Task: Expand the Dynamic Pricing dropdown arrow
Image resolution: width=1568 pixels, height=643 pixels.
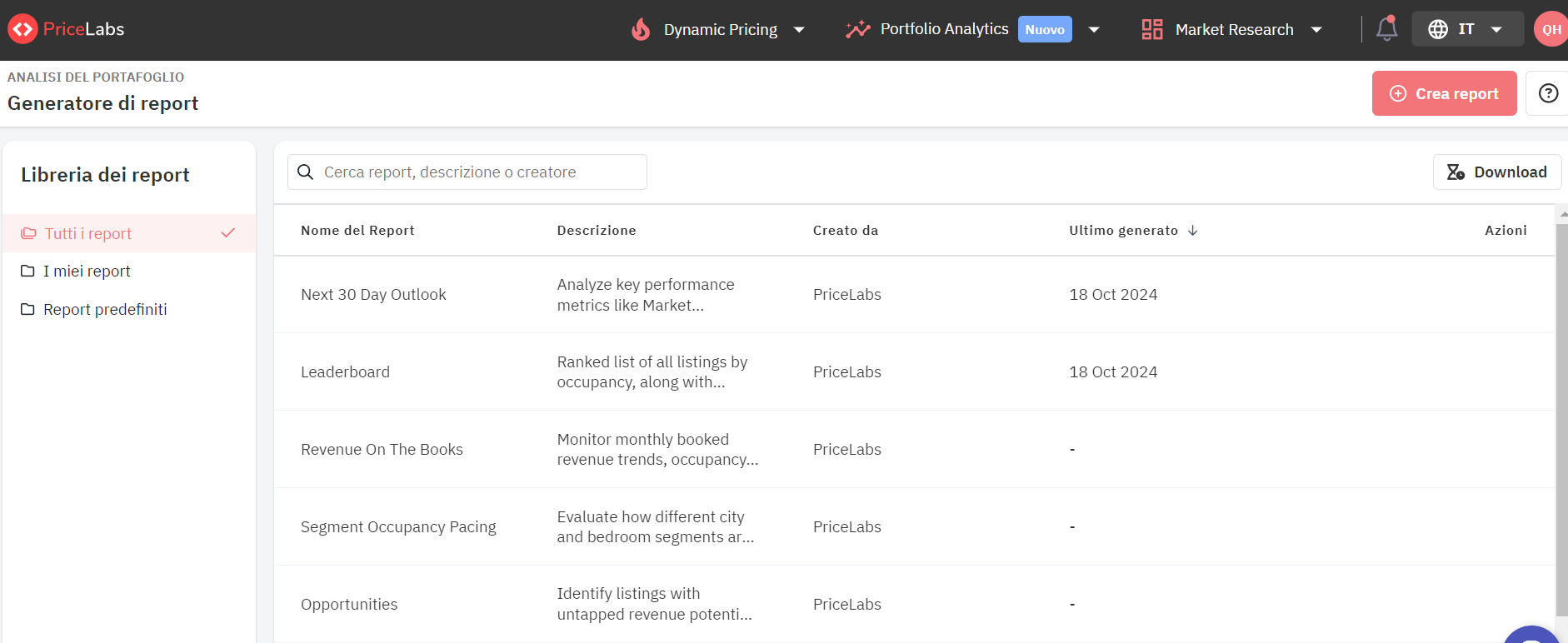Action: pyautogui.click(x=799, y=30)
